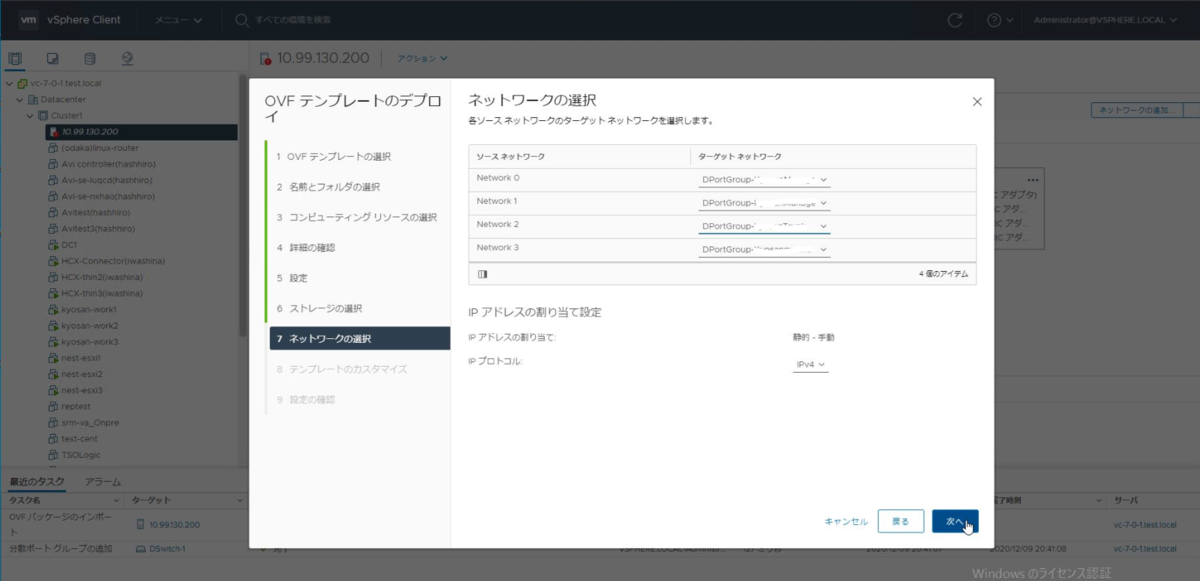The width and height of the screenshot is (1200, 581).
Task: Select the Storage inventory icon
Action: 90,58
